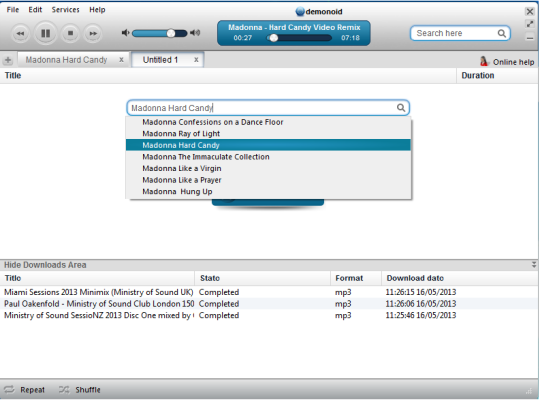Click the search magnifier in the center input

(x=401, y=108)
